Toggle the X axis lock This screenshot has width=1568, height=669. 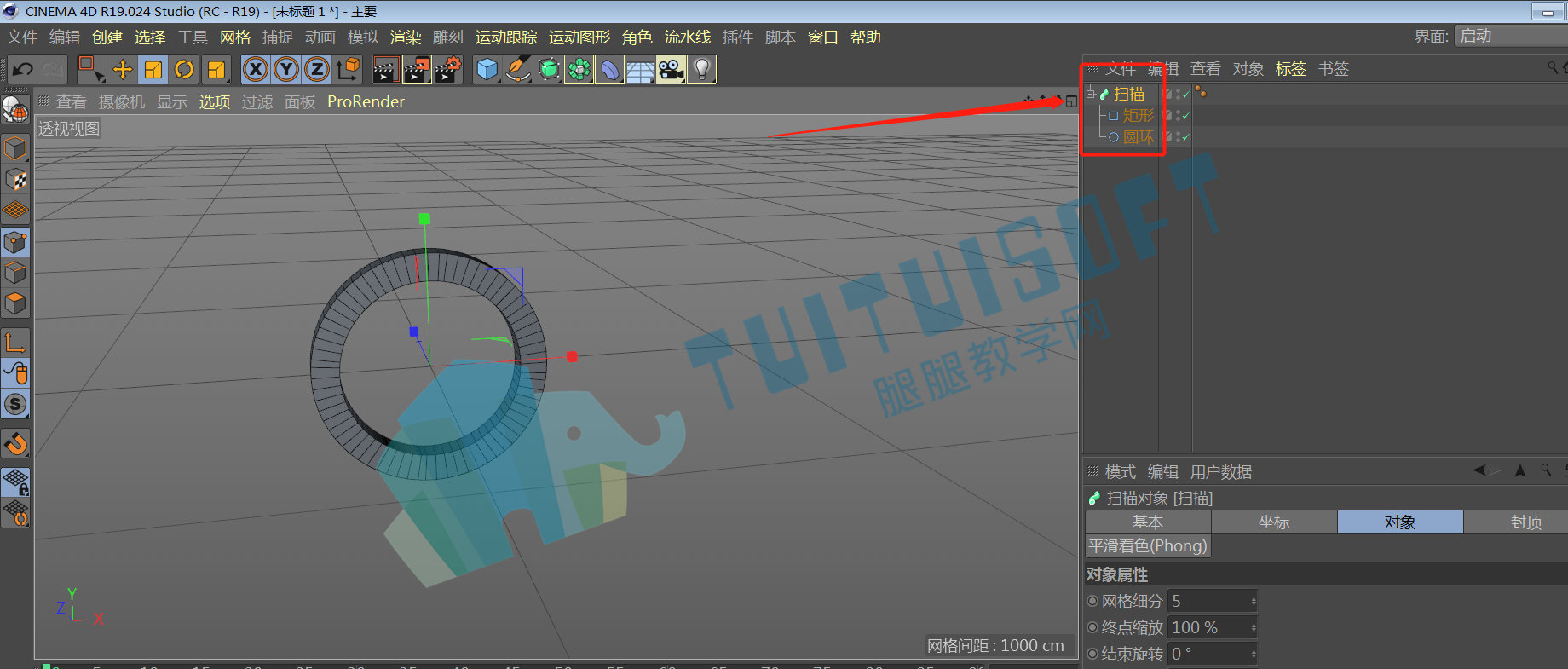(x=256, y=70)
